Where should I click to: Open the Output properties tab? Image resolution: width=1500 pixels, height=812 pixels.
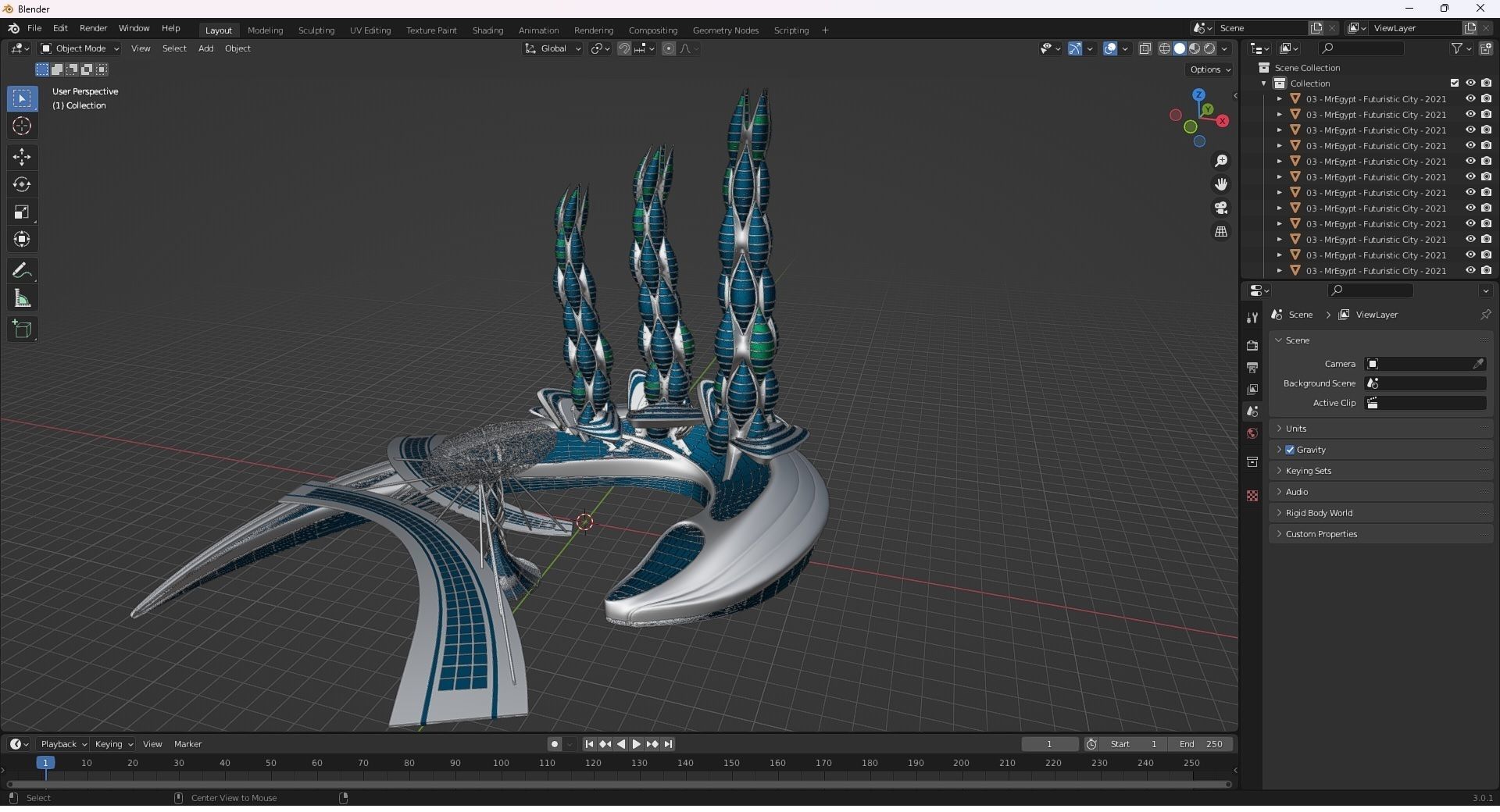coord(1252,367)
